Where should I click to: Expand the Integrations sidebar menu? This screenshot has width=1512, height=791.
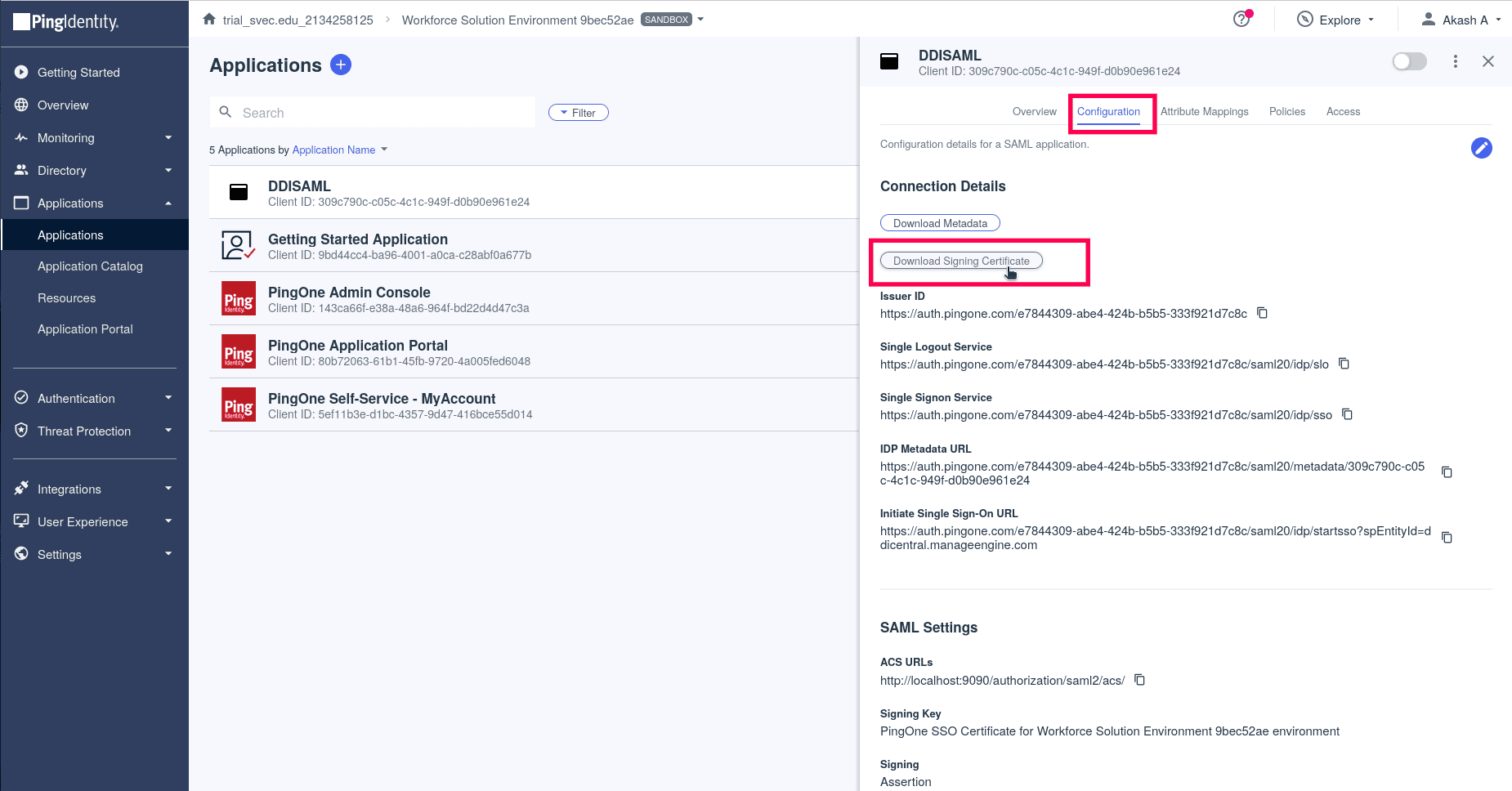(x=168, y=489)
